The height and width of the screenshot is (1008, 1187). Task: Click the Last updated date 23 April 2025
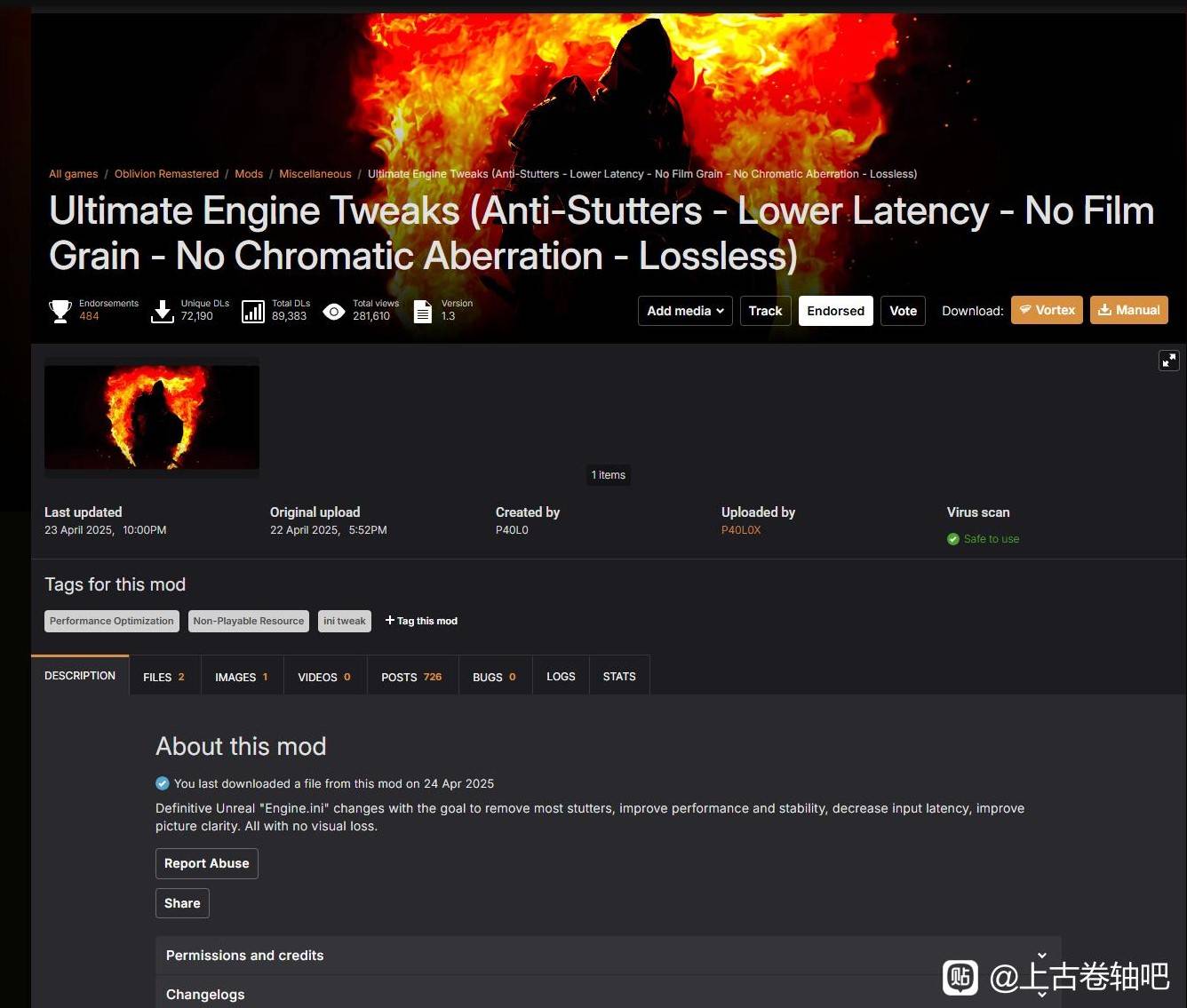[106, 530]
